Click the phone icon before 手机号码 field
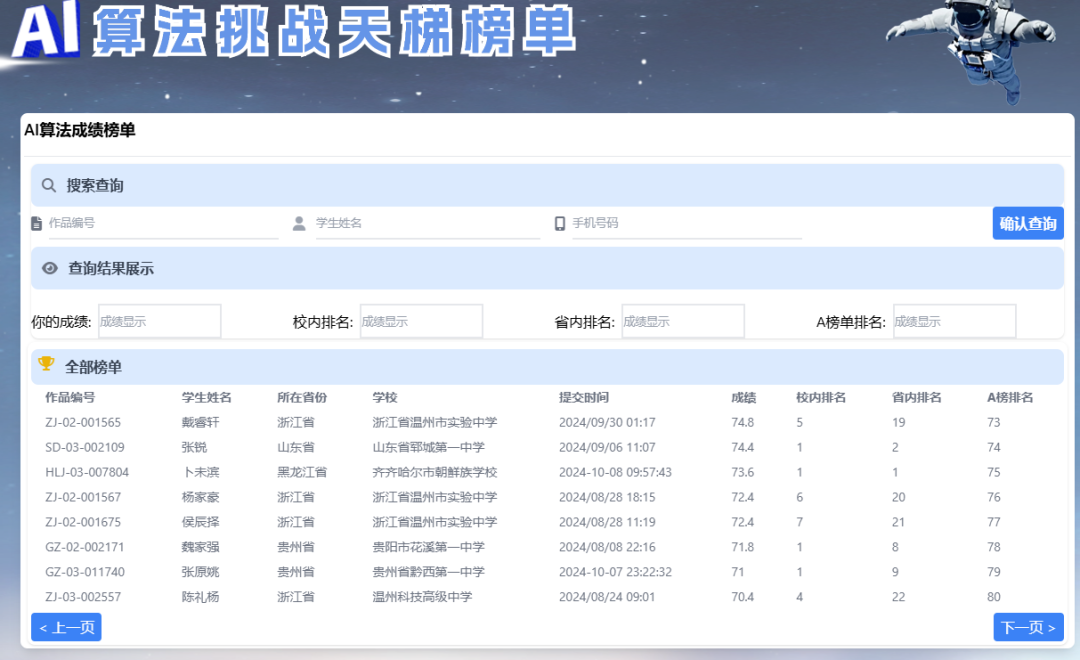1080x660 pixels. [560, 222]
